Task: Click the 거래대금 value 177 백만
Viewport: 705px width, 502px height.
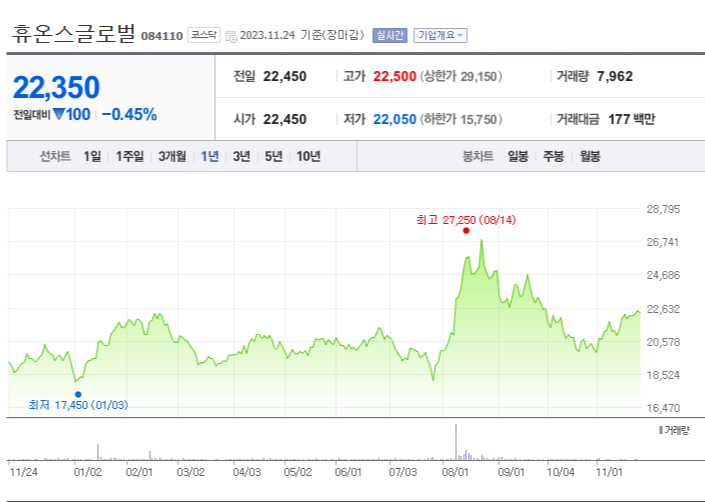Action: (631, 119)
